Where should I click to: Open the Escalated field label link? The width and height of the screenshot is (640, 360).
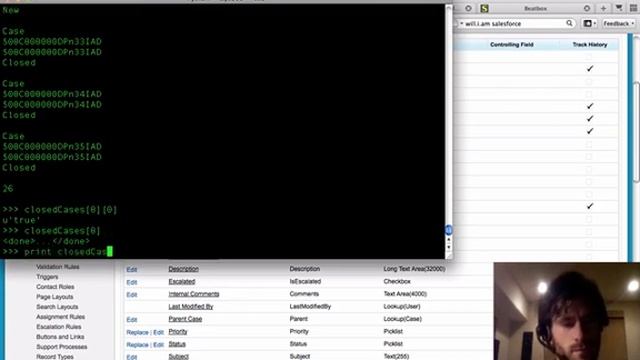[x=182, y=282]
